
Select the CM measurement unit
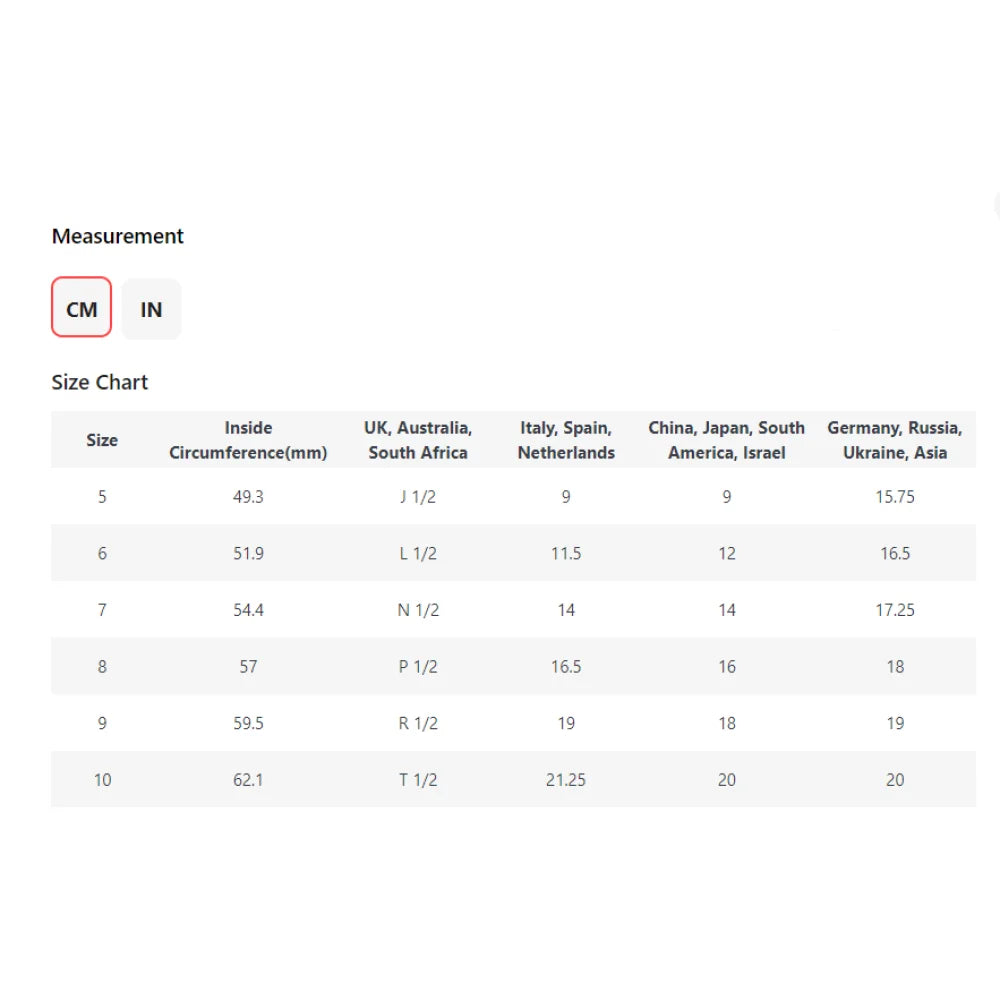[x=82, y=307]
